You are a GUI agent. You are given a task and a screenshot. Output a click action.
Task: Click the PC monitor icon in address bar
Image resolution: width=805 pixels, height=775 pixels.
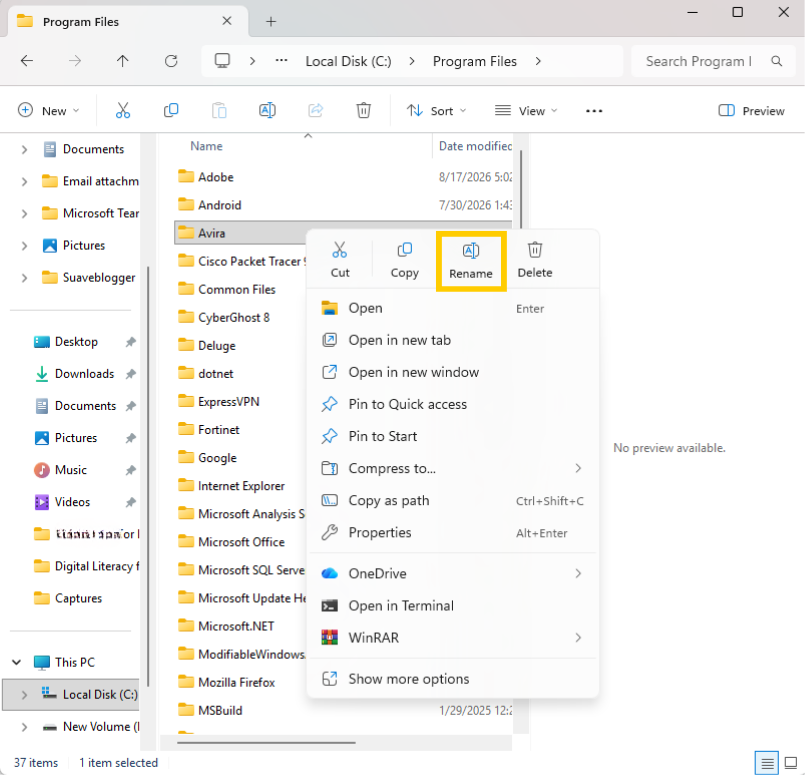tap(222, 61)
